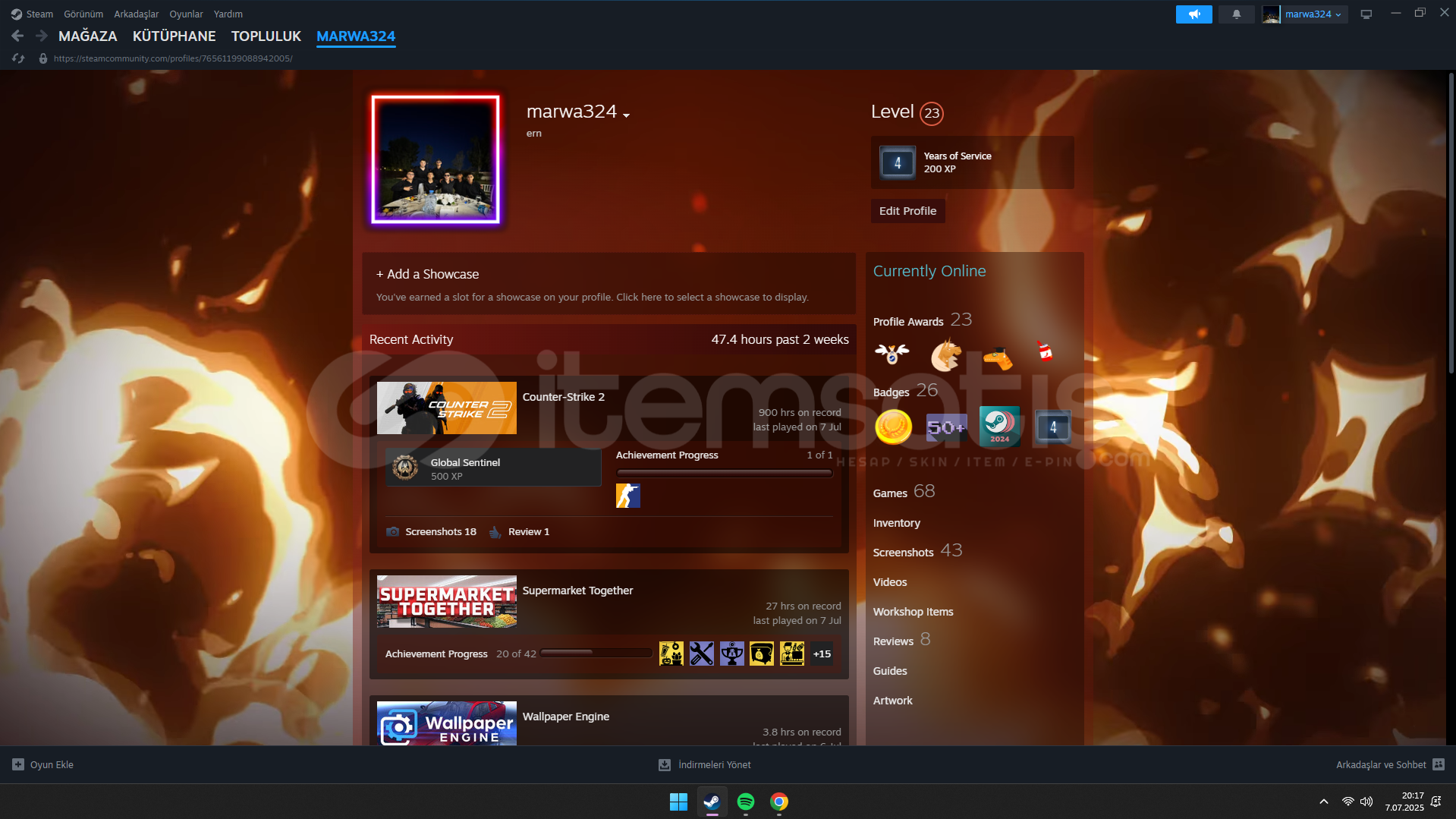Open the Artwork link
The image size is (1456, 819).
pyautogui.click(x=893, y=700)
